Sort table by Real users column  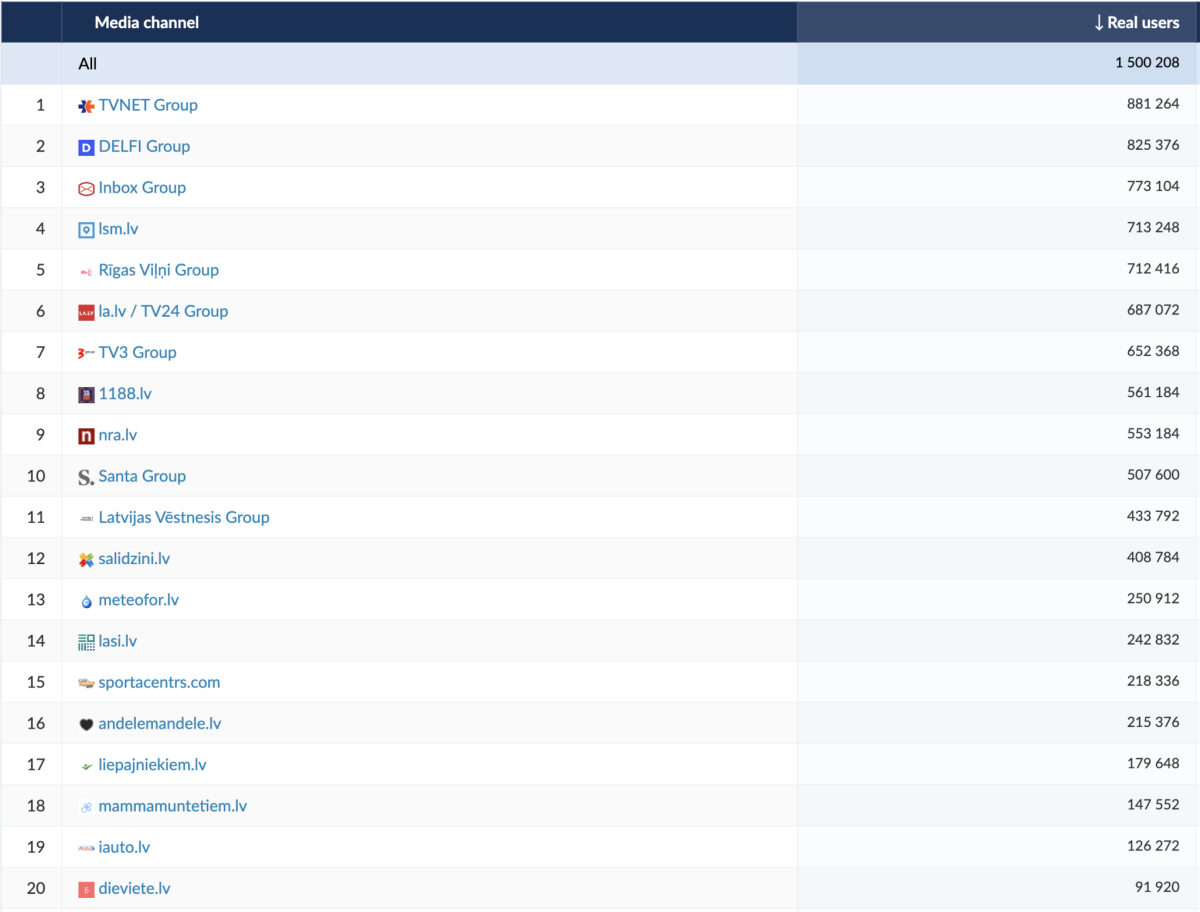pos(1136,22)
